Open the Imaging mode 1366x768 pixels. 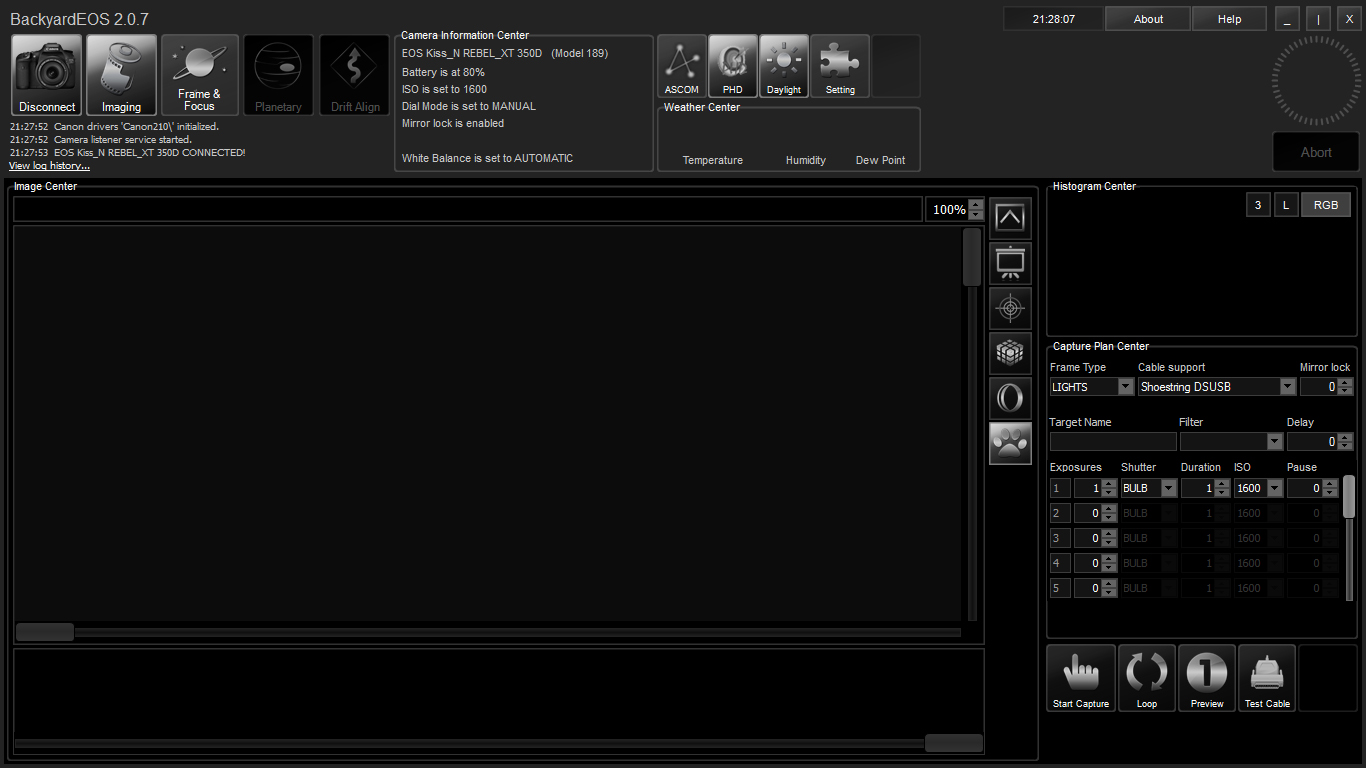pyautogui.click(x=121, y=75)
